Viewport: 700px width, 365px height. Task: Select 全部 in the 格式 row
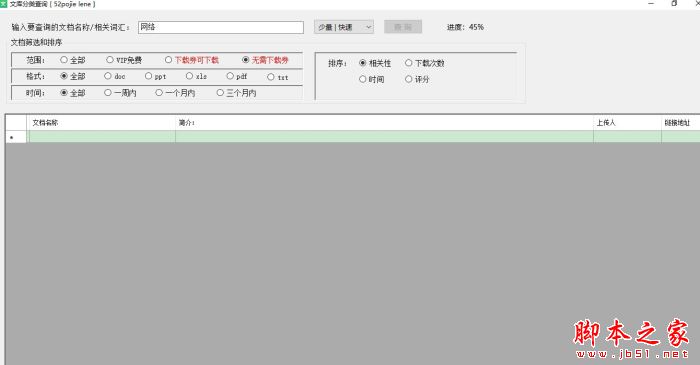pos(72,76)
